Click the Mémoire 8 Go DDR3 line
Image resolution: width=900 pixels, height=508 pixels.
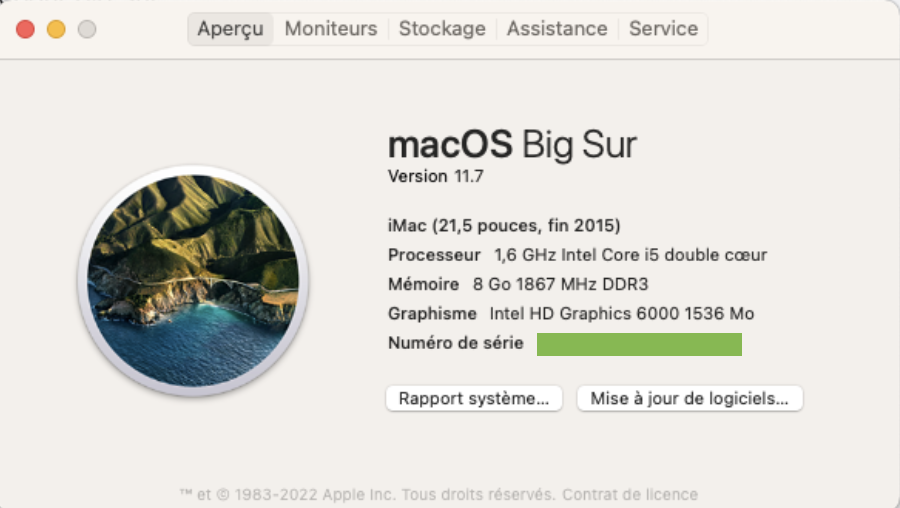518,284
